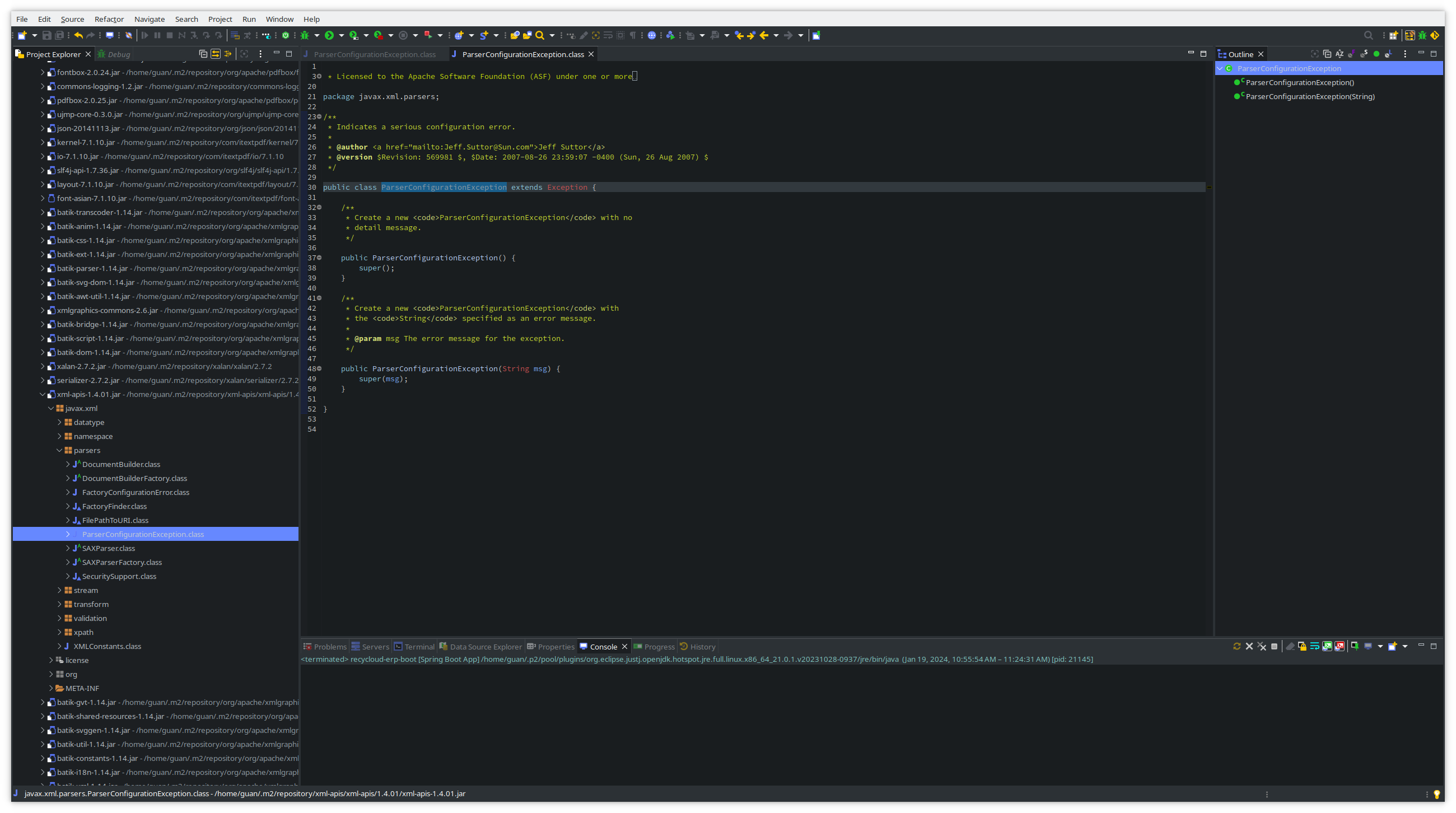This screenshot has width=1456, height=813.
Task: Toggle alphabetical sort in Outline
Action: (1339, 54)
